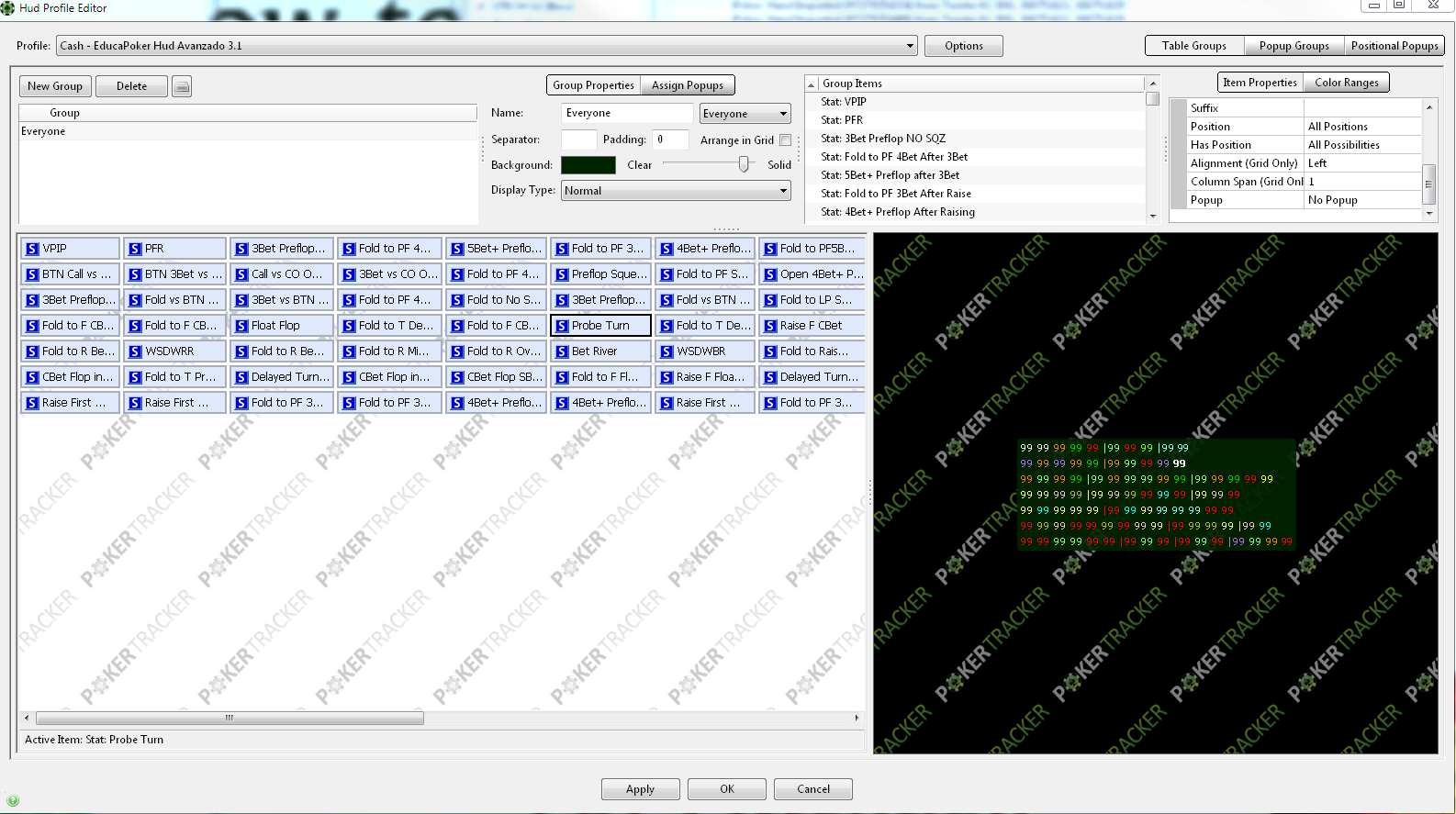Select the 3Bet vs BTN ... stat item
This screenshot has width=1456, height=814.
(281, 300)
